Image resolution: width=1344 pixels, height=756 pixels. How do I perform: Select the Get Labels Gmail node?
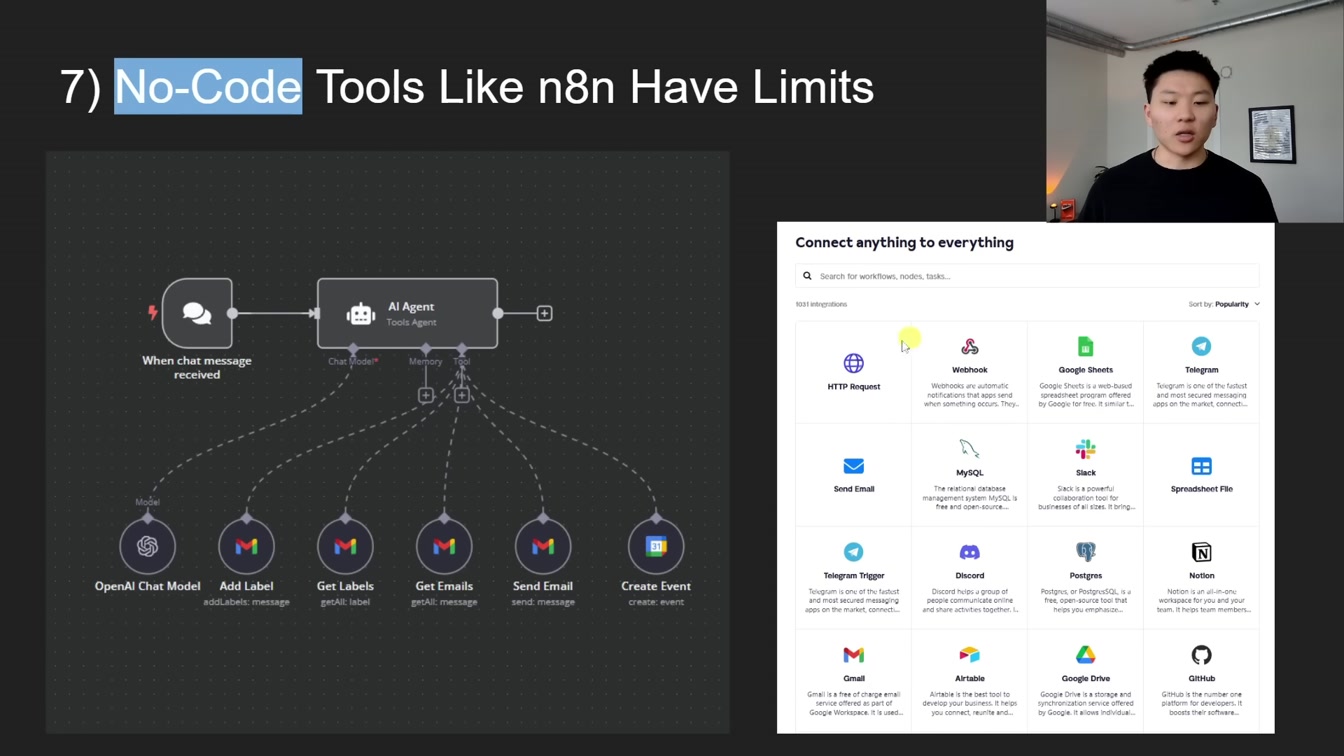click(345, 546)
